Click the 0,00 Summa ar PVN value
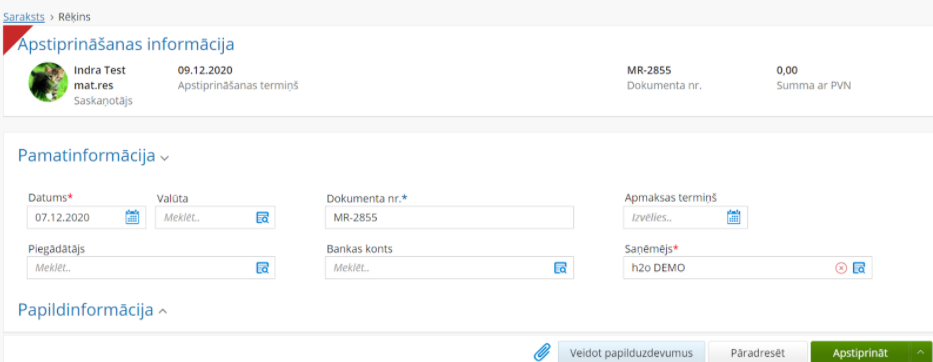The height and width of the screenshot is (362, 933). [787, 70]
